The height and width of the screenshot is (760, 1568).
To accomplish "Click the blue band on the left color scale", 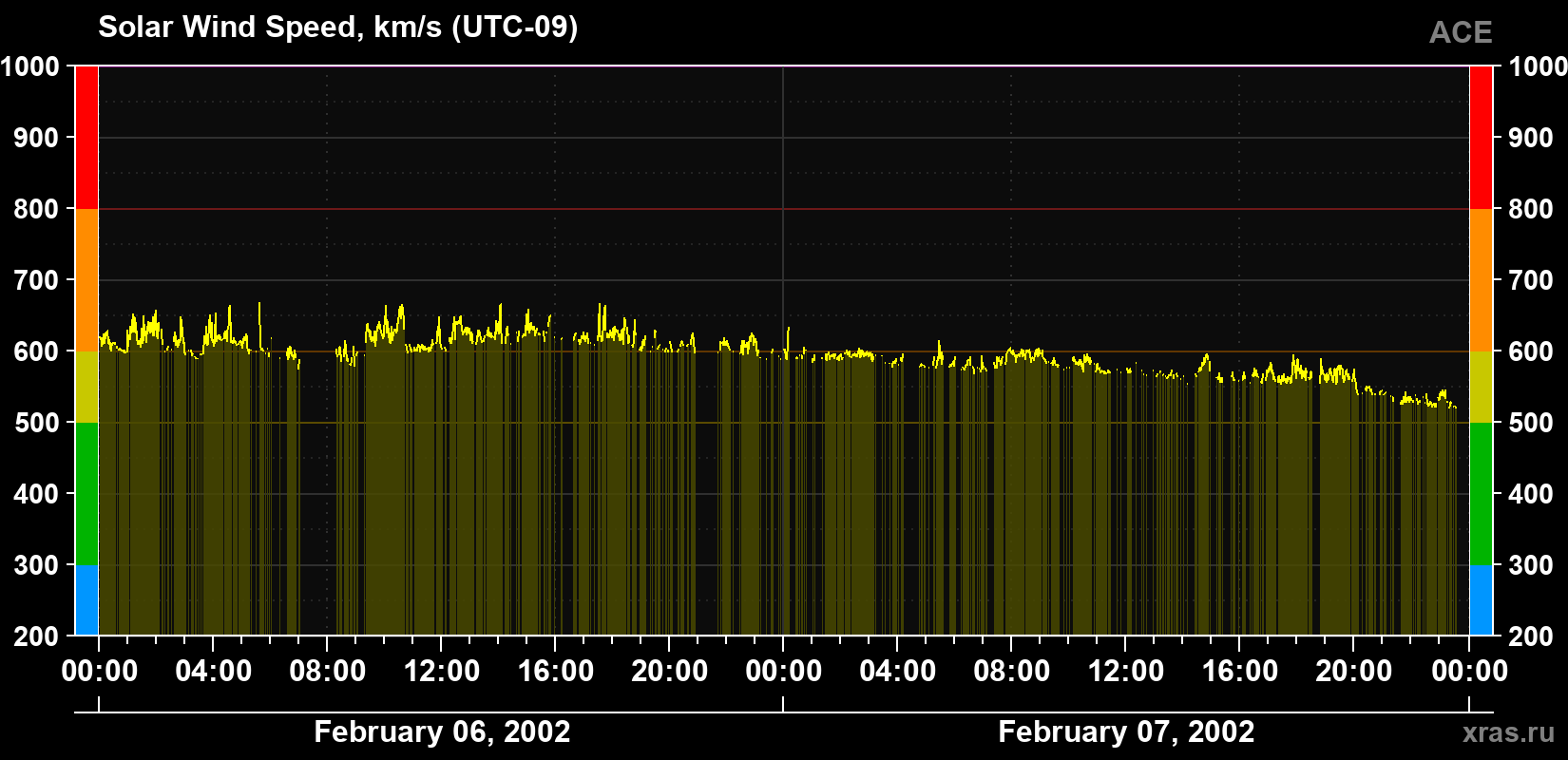I will 86,600.
